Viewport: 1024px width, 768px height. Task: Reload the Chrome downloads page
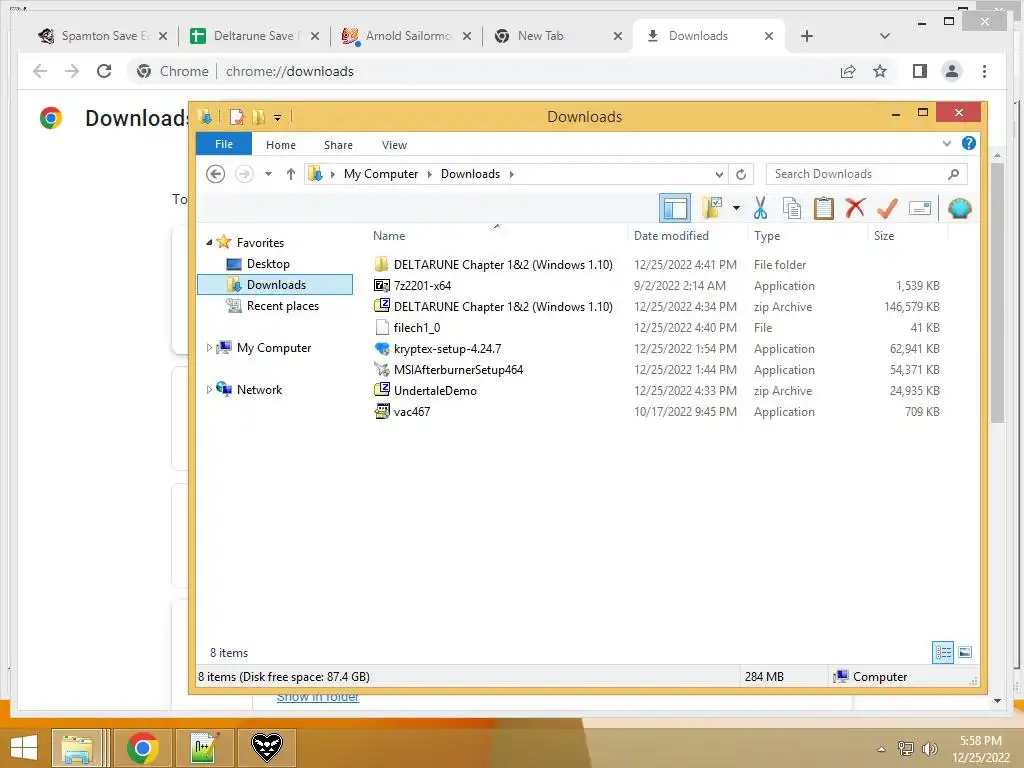coord(104,71)
